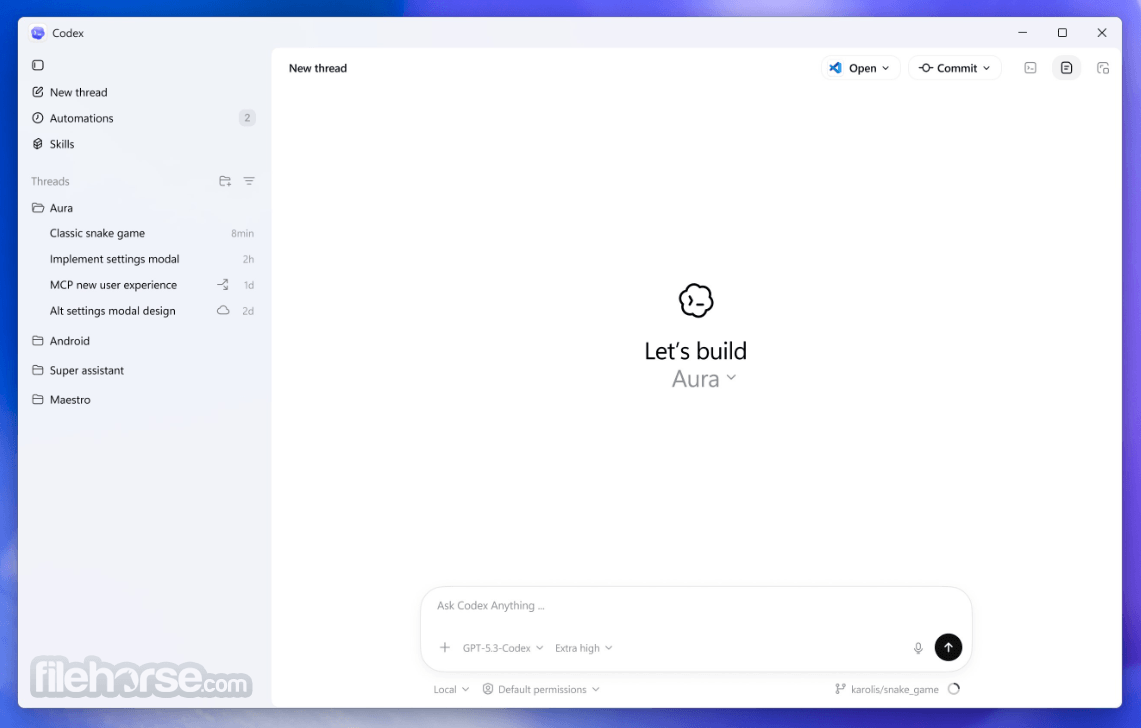This screenshot has width=1141, height=728.
Task: Minimize the Codex window
Action: coord(1022,33)
